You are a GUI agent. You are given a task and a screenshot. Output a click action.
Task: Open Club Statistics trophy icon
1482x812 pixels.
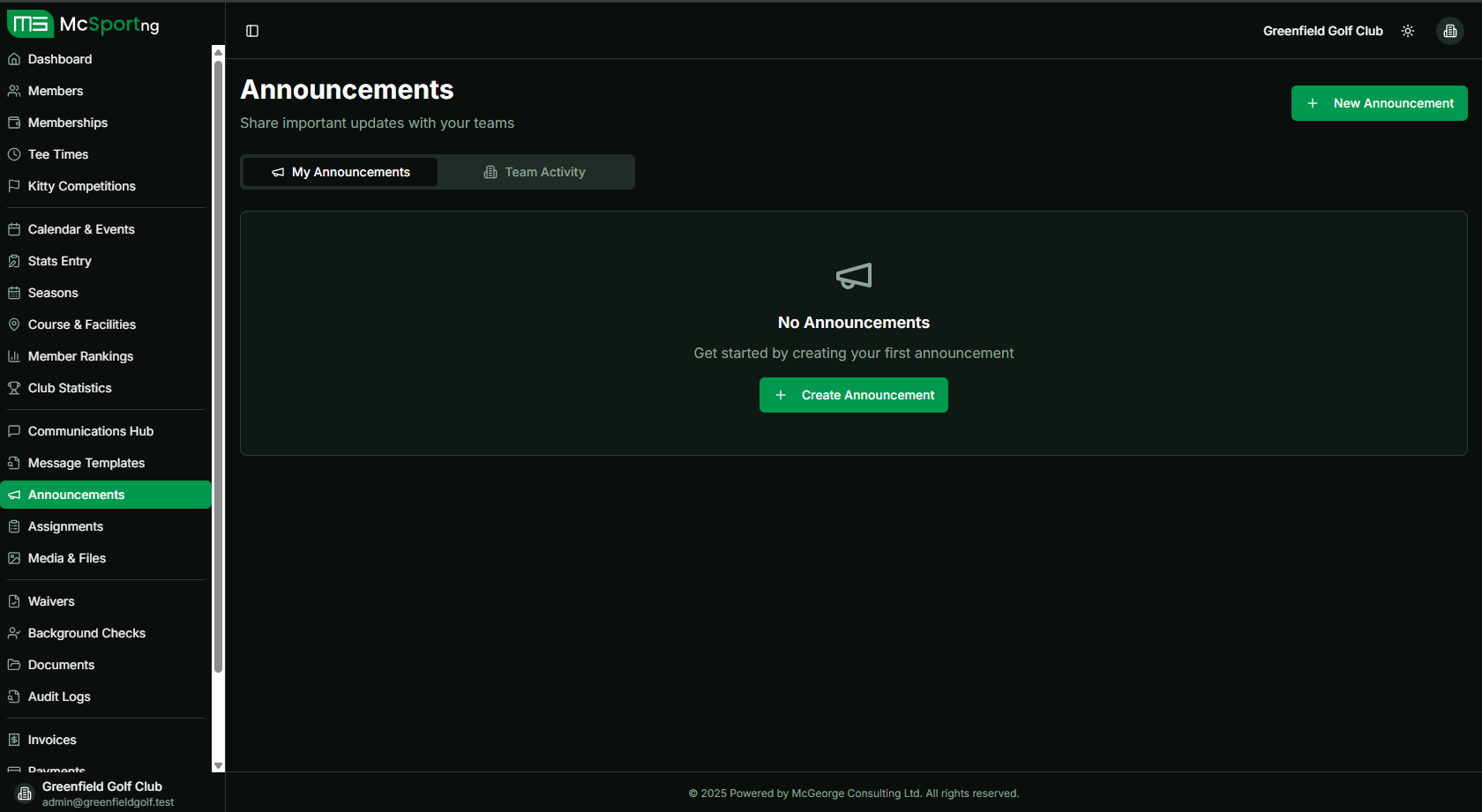pyautogui.click(x=14, y=388)
